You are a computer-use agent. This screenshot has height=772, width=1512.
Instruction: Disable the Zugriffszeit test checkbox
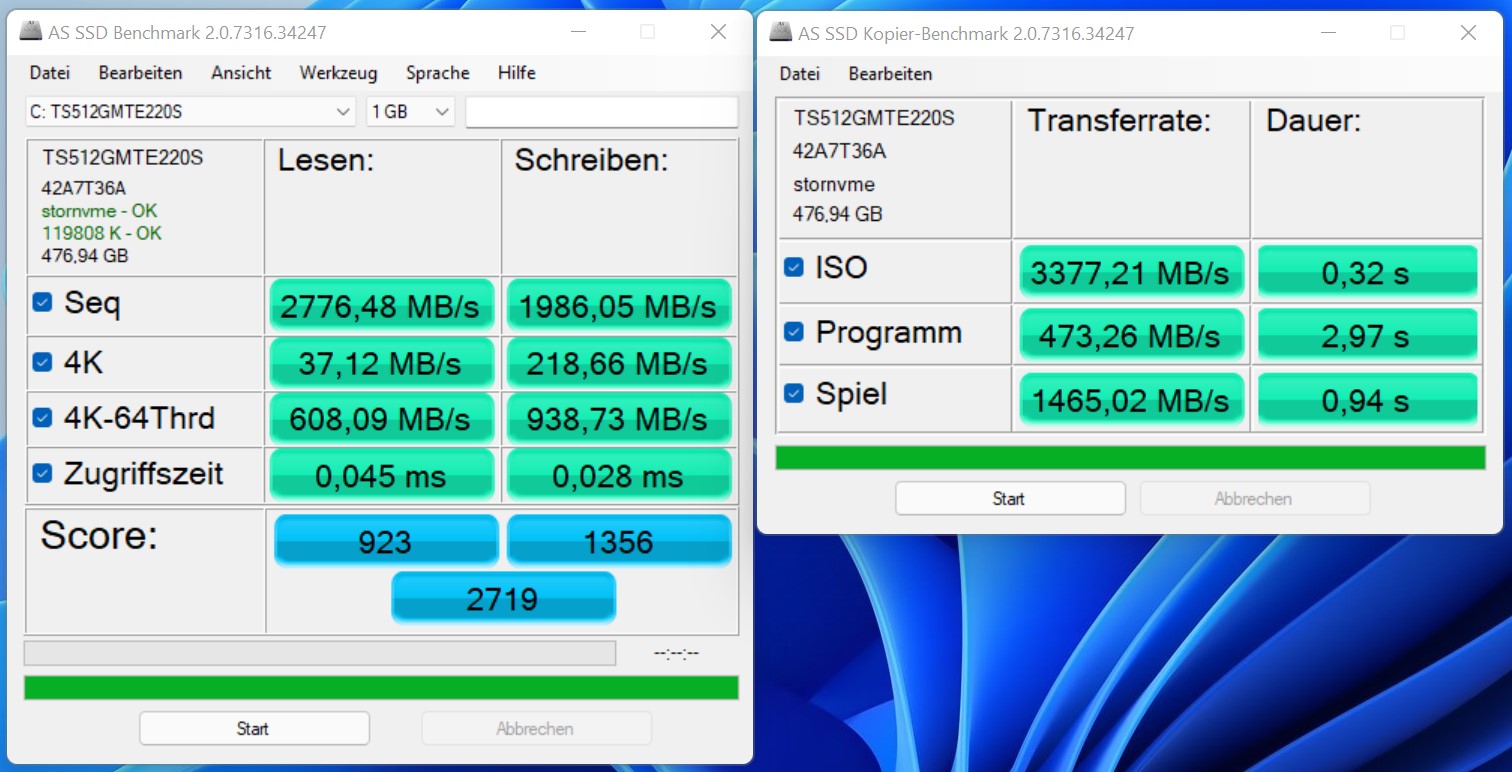(42, 473)
